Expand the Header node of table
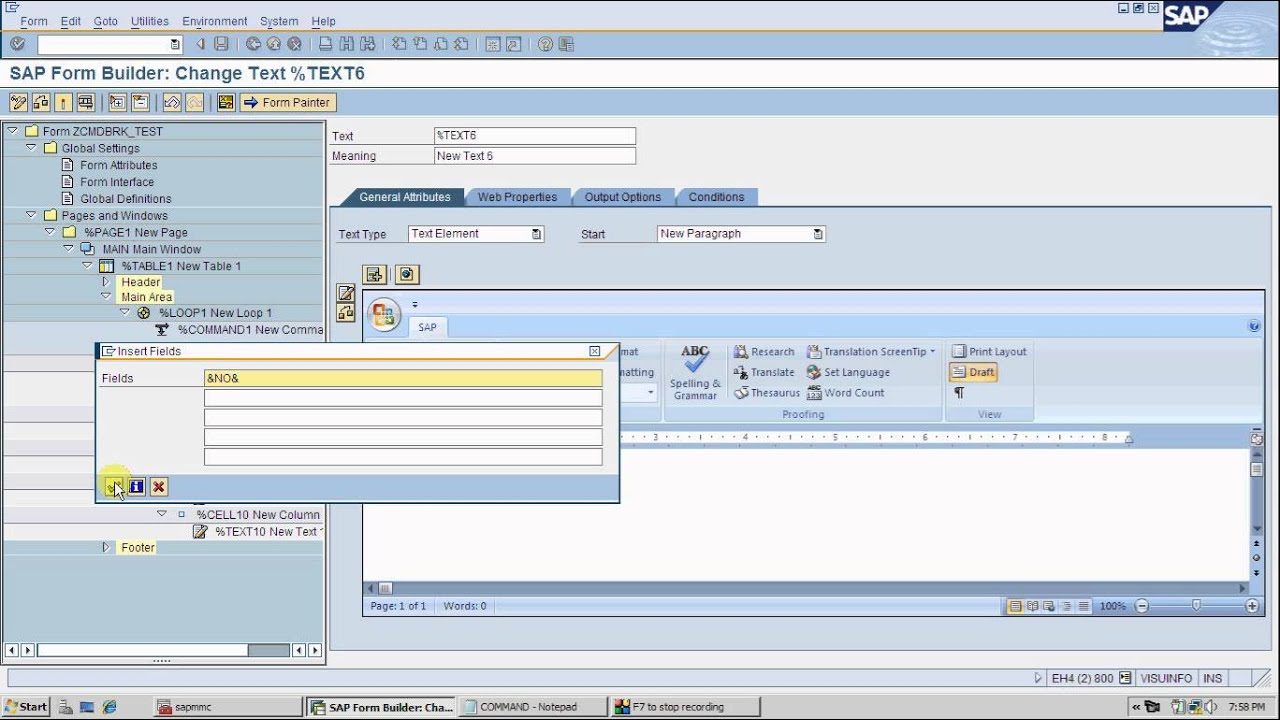 point(106,282)
